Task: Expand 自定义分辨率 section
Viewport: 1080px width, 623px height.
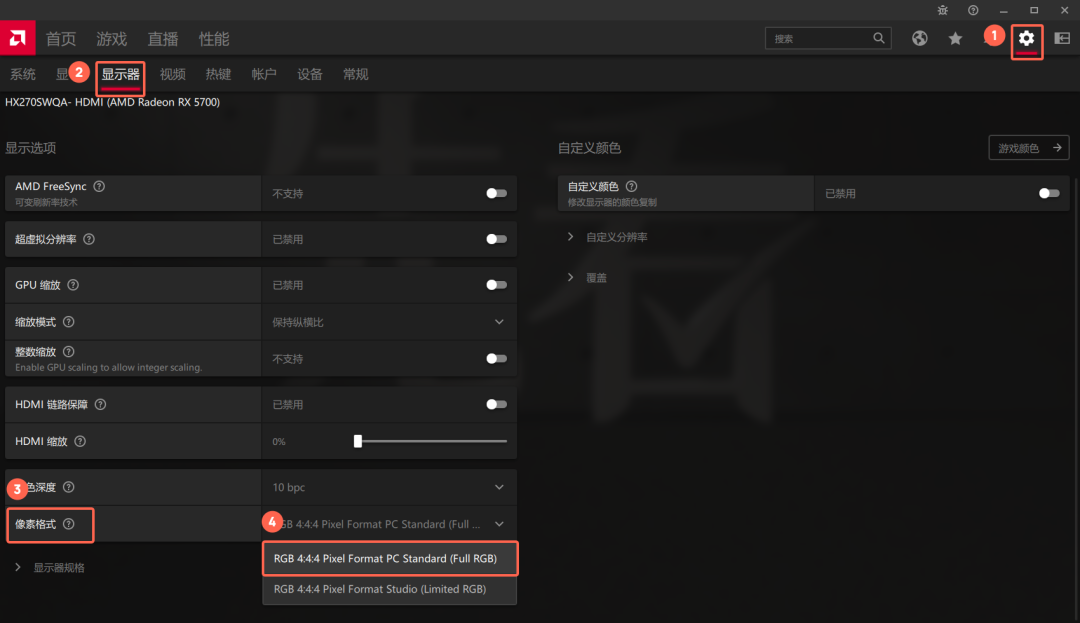Action: (x=607, y=237)
